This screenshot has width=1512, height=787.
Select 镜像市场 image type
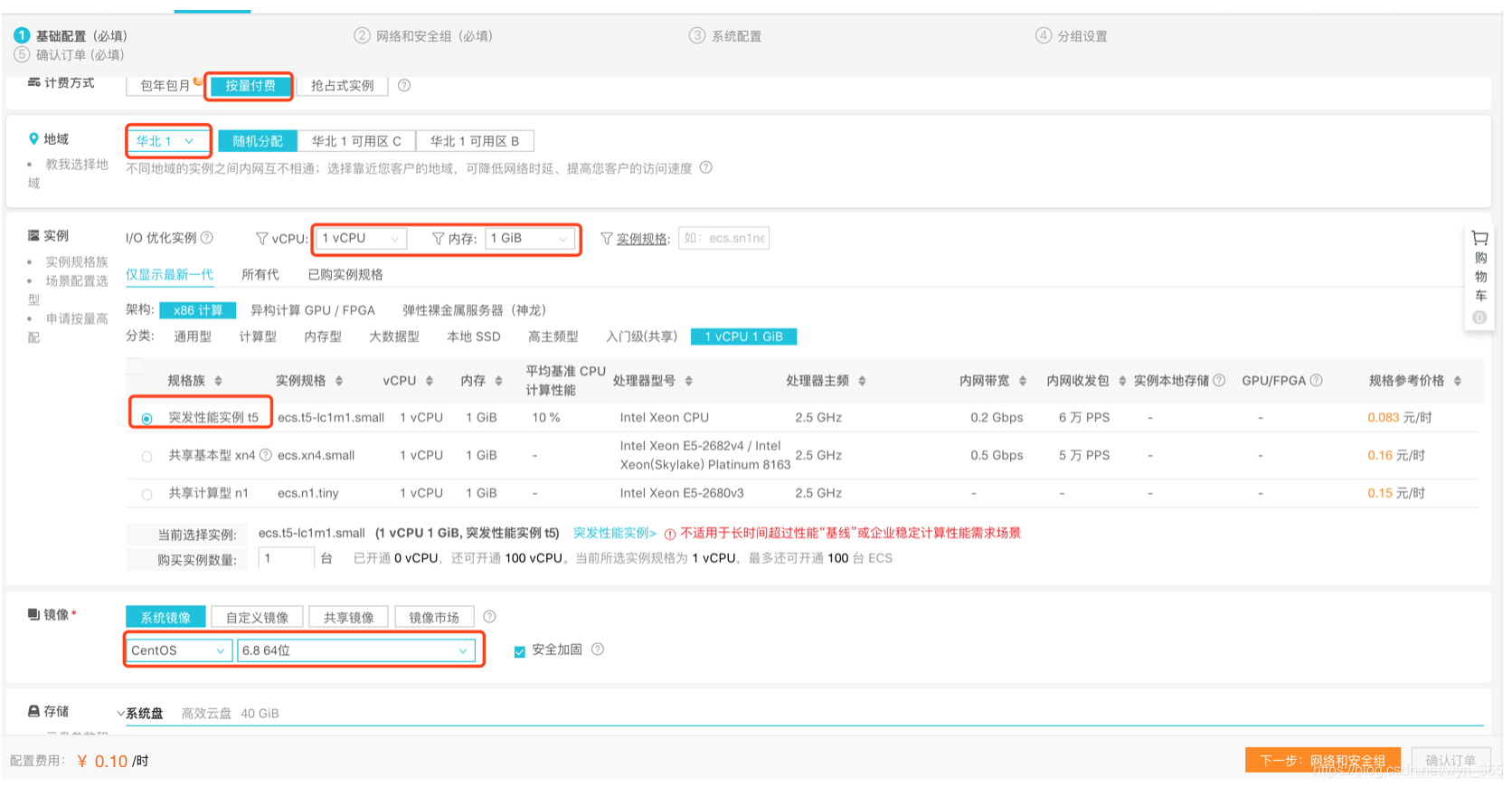pyautogui.click(x=434, y=617)
